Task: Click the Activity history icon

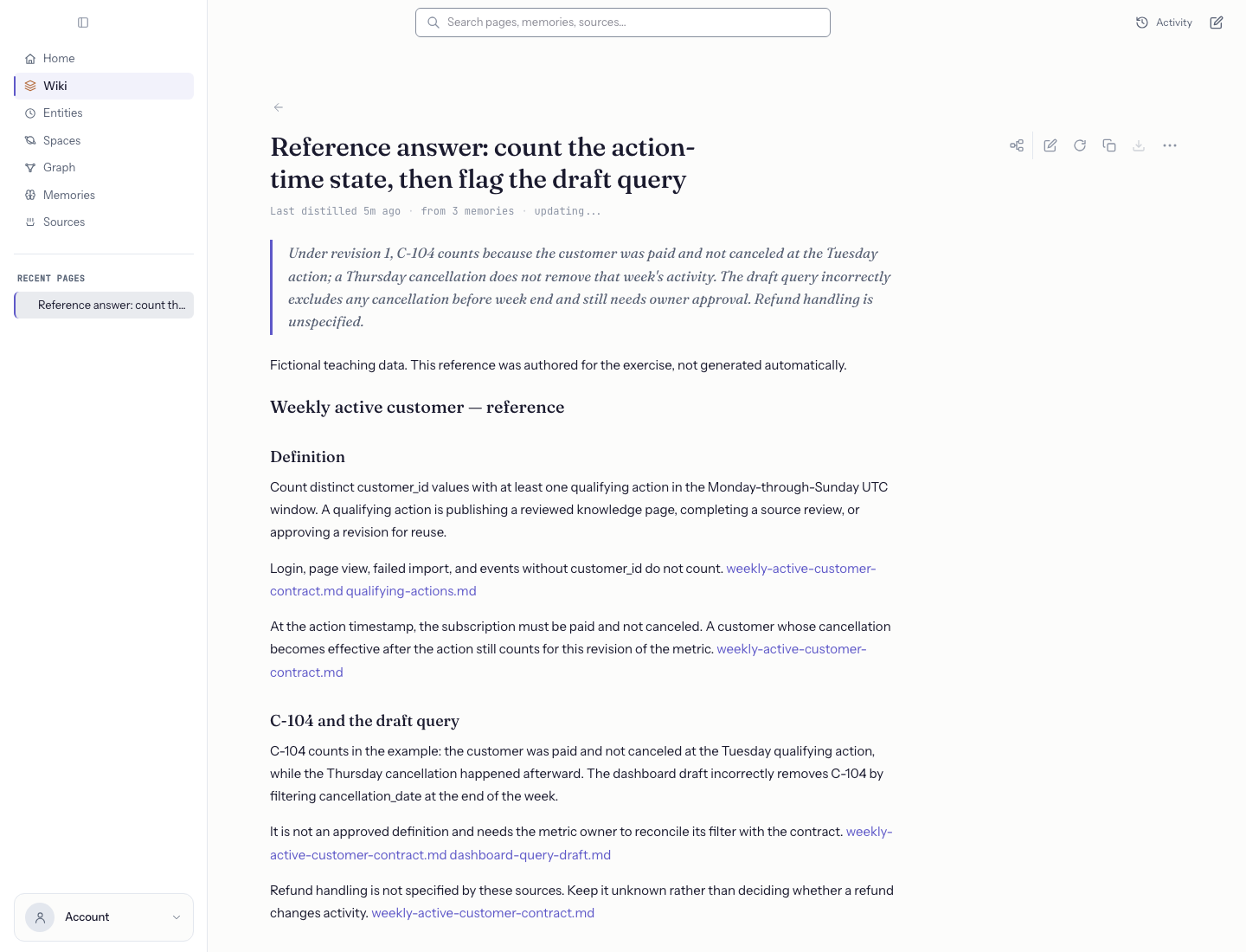Action: click(1142, 23)
